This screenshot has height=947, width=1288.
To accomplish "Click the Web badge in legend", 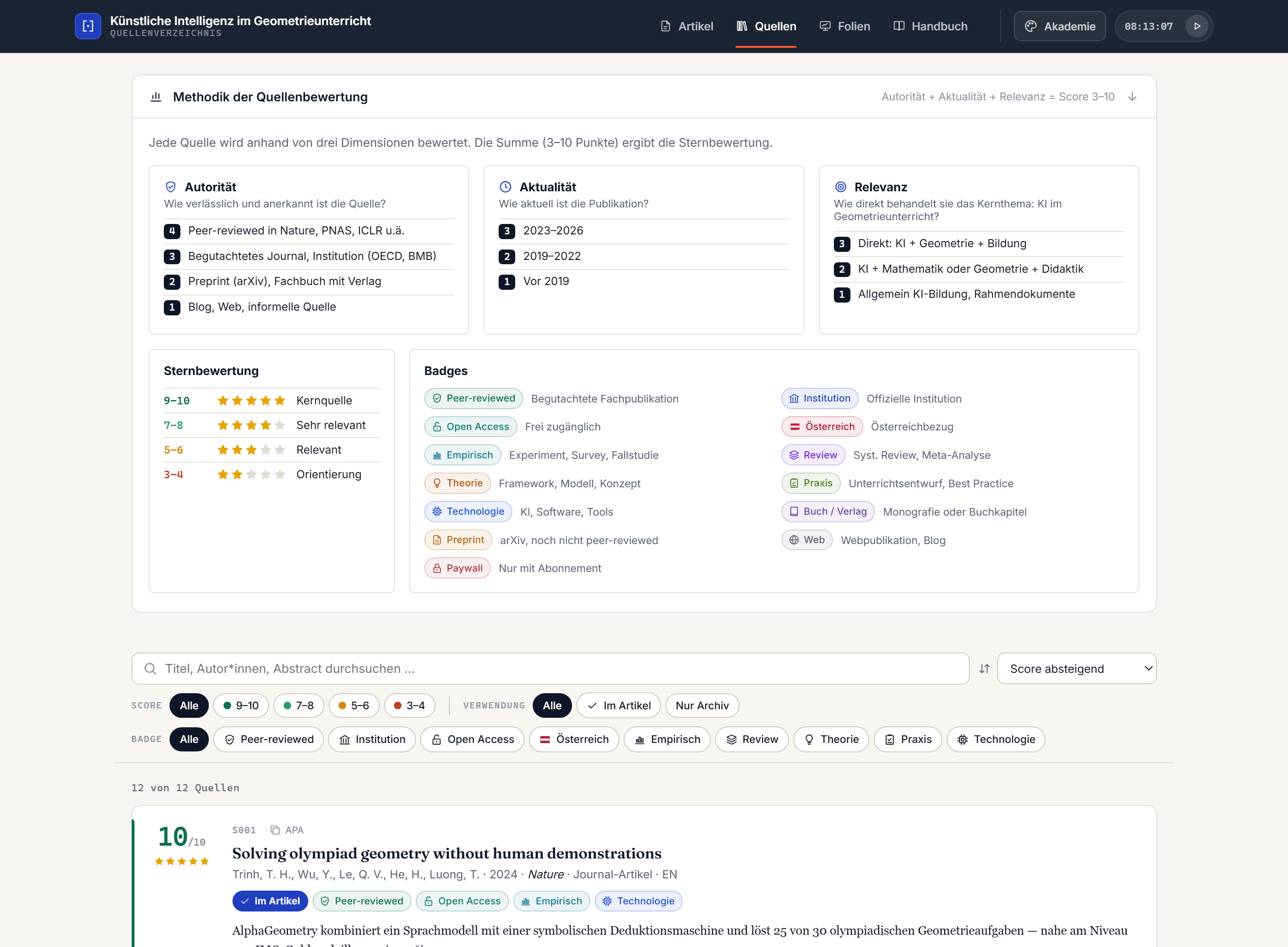I will click(x=807, y=540).
